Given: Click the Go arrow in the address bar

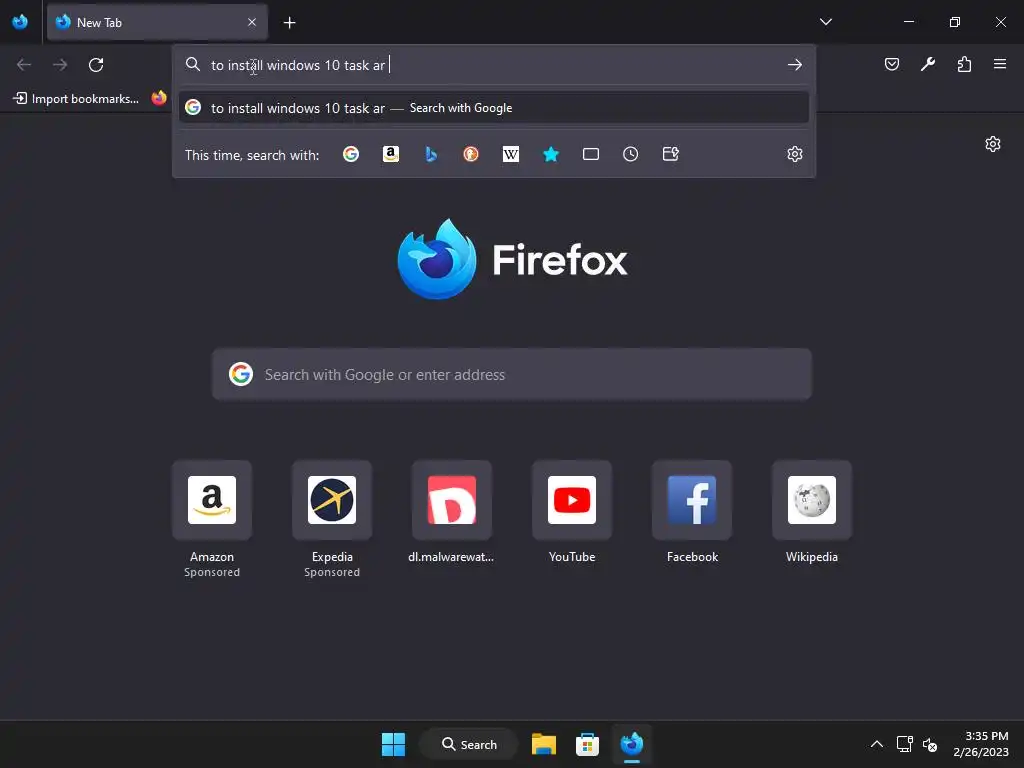Looking at the screenshot, I should (x=795, y=65).
